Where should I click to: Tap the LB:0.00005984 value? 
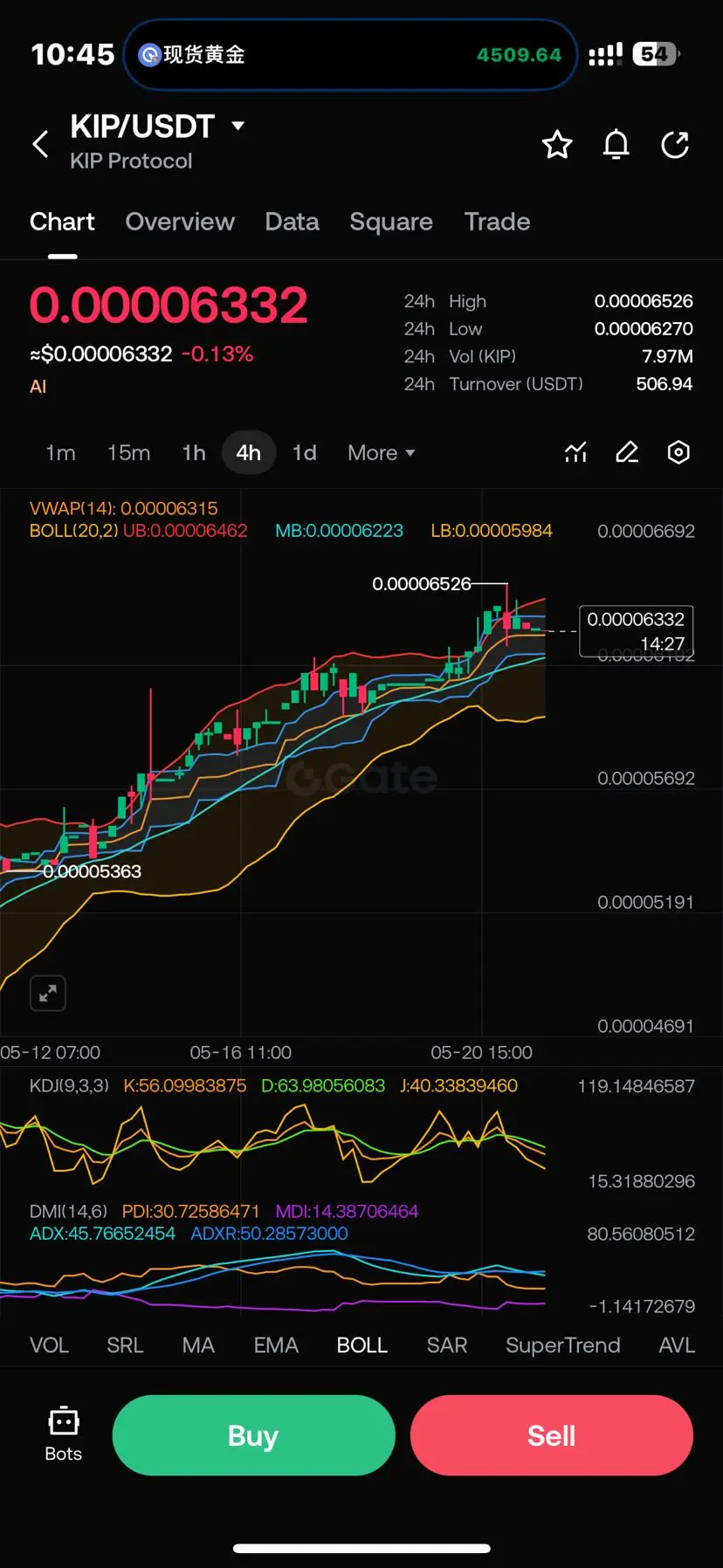(x=492, y=531)
